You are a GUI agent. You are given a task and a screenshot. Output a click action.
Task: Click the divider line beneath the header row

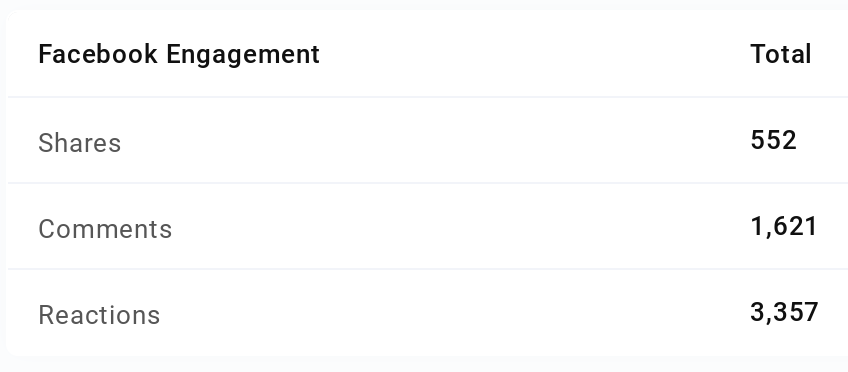(x=428, y=97)
